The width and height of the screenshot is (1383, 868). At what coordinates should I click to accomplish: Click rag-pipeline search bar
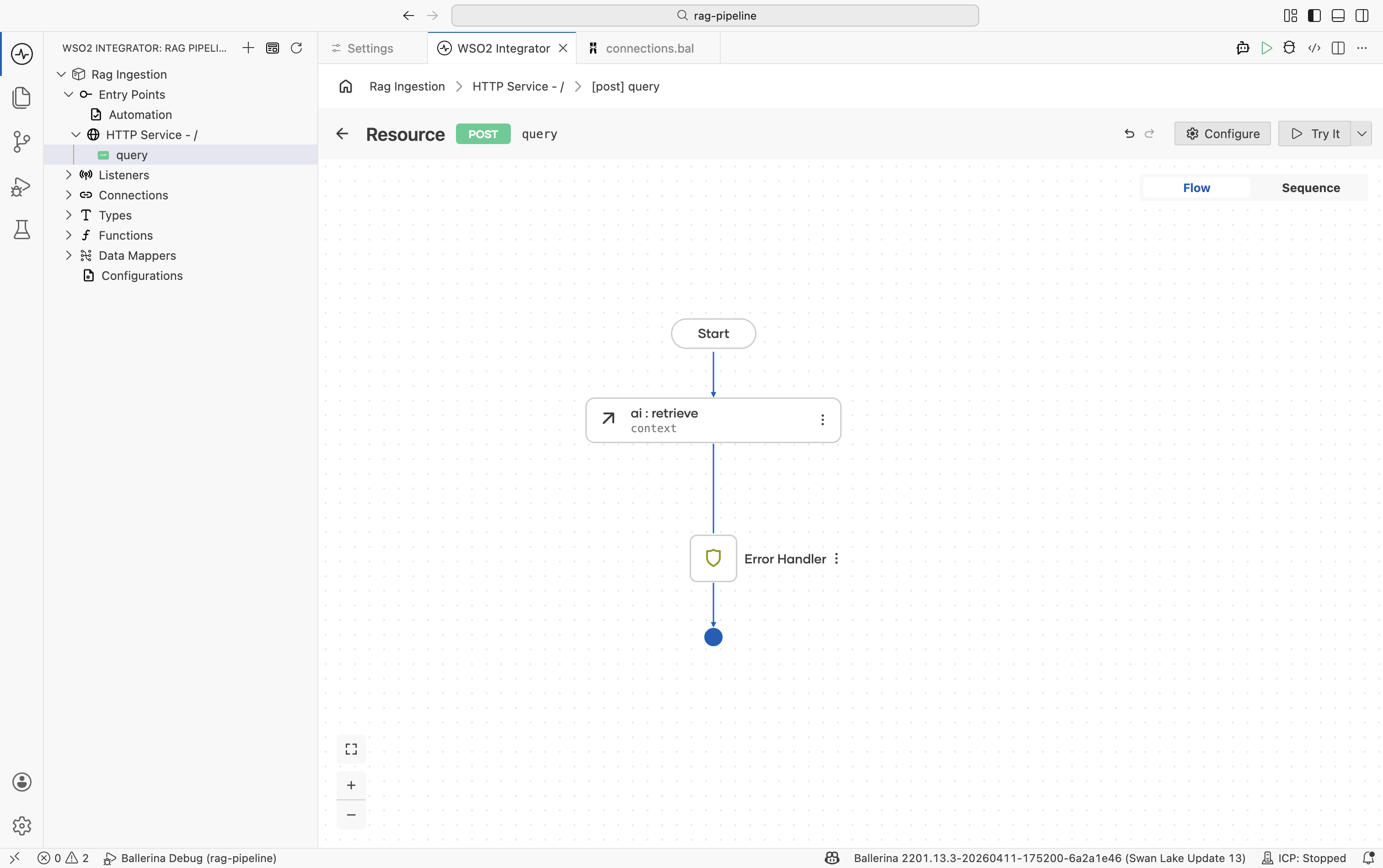(715, 16)
